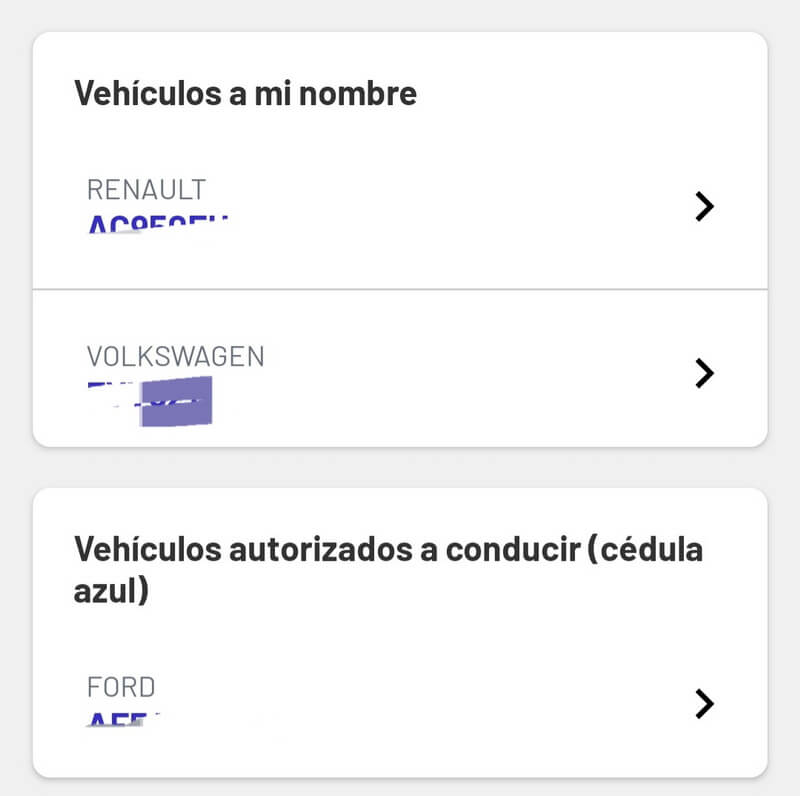Open the Renault vehicle list row
Screen dimensions: 800x796
(400, 207)
